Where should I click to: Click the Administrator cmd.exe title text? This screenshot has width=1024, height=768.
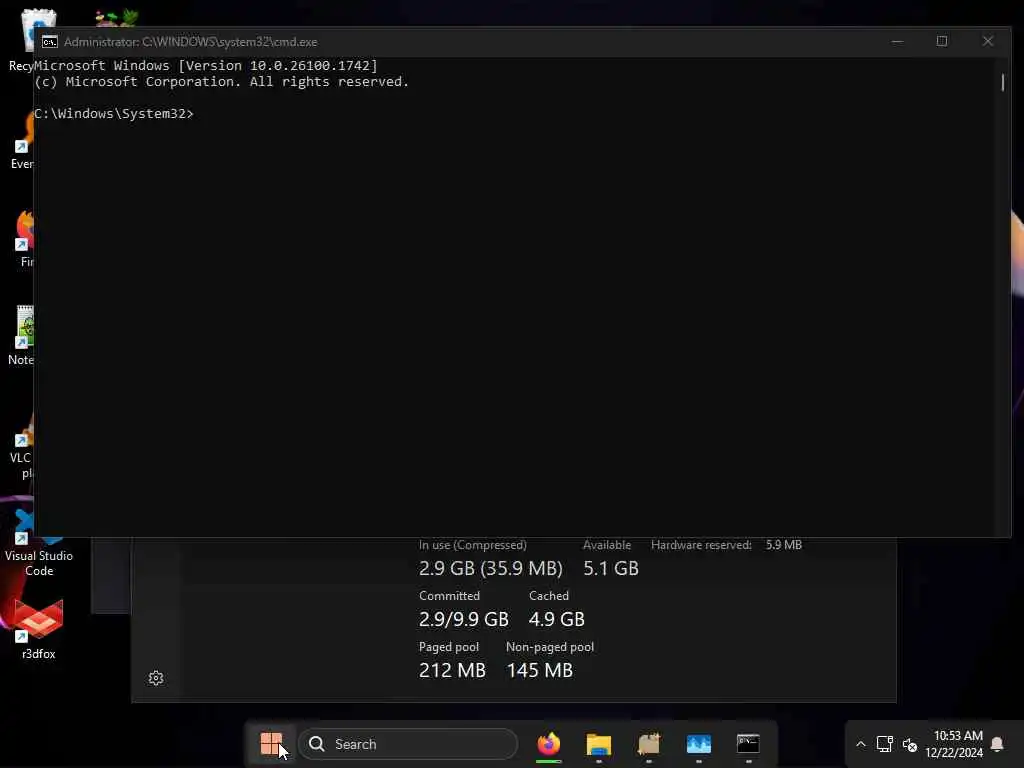pyautogui.click(x=191, y=42)
